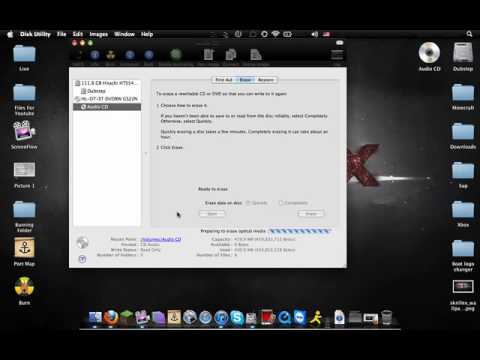
Task: Select the Erase tab
Action: click(245, 80)
